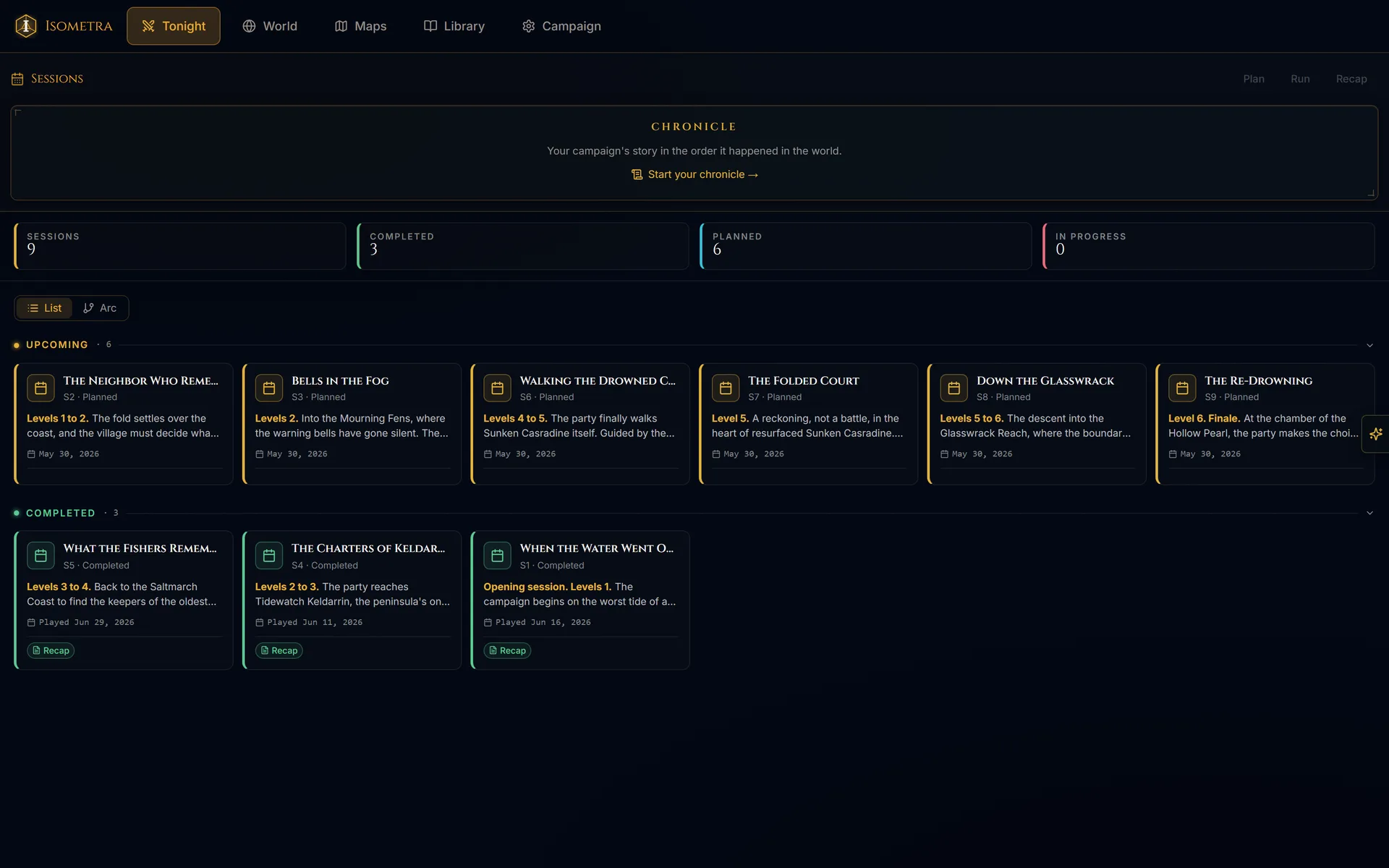Screen dimensions: 1389x868
Task: Click calendar icon on The Folded Court card
Action: point(726,388)
